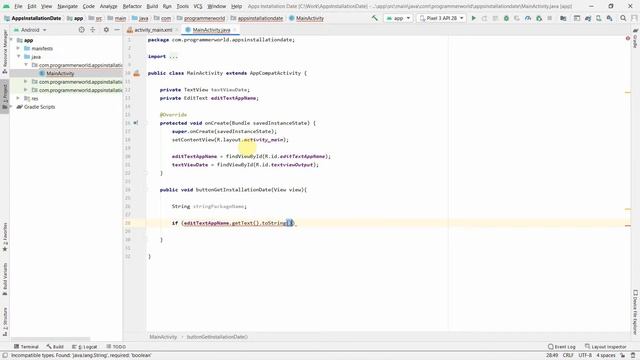Expand the manifests folder
Image resolution: width=640 pixels, height=360 pixels.
coord(18,48)
